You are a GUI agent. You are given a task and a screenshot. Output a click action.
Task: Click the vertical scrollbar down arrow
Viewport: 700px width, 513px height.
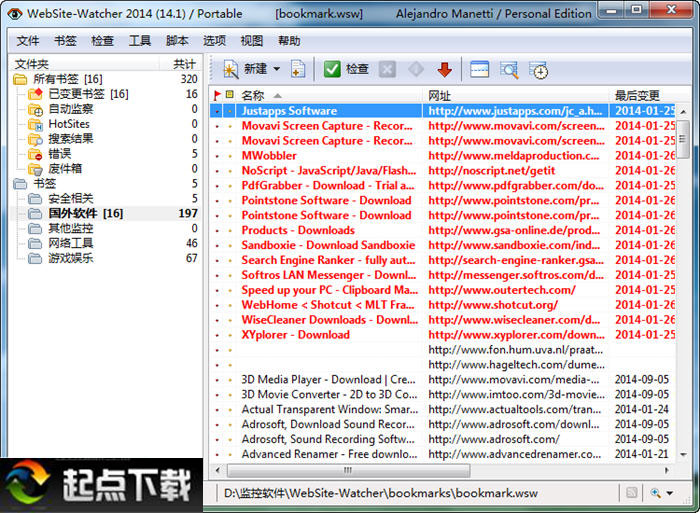(683, 455)
